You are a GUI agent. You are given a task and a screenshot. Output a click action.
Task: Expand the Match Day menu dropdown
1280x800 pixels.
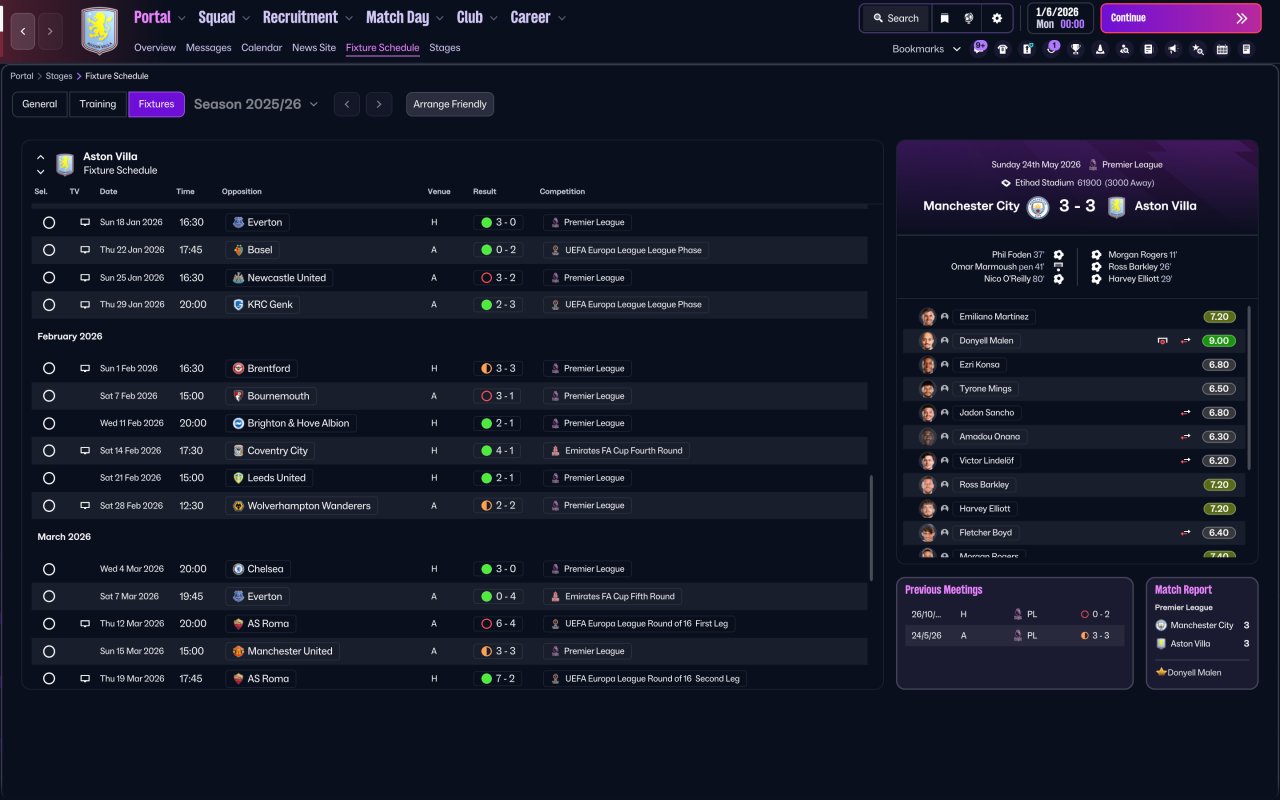(x=440, y=18)
